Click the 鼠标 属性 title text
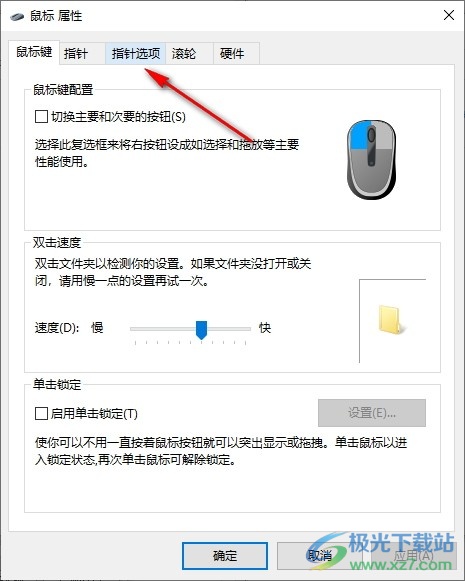465x581 pixels. pyautogui.click(x=56, y=16)
